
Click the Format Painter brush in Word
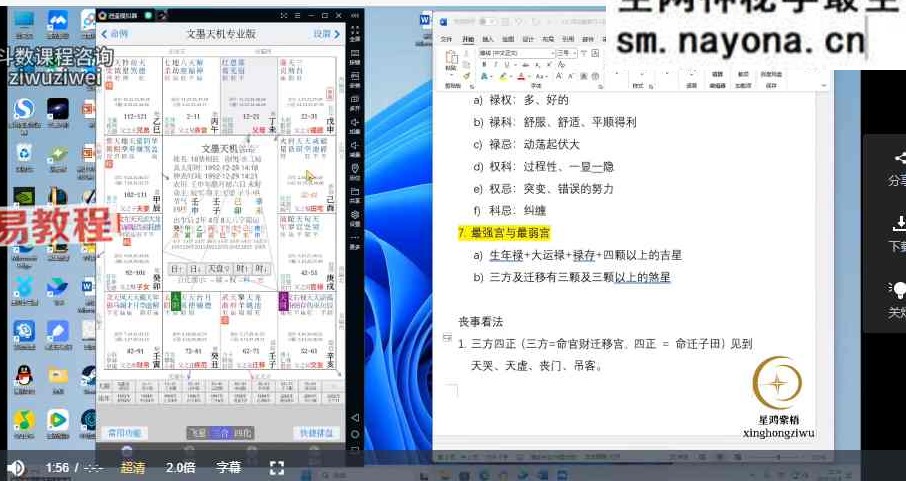(466, 76)
